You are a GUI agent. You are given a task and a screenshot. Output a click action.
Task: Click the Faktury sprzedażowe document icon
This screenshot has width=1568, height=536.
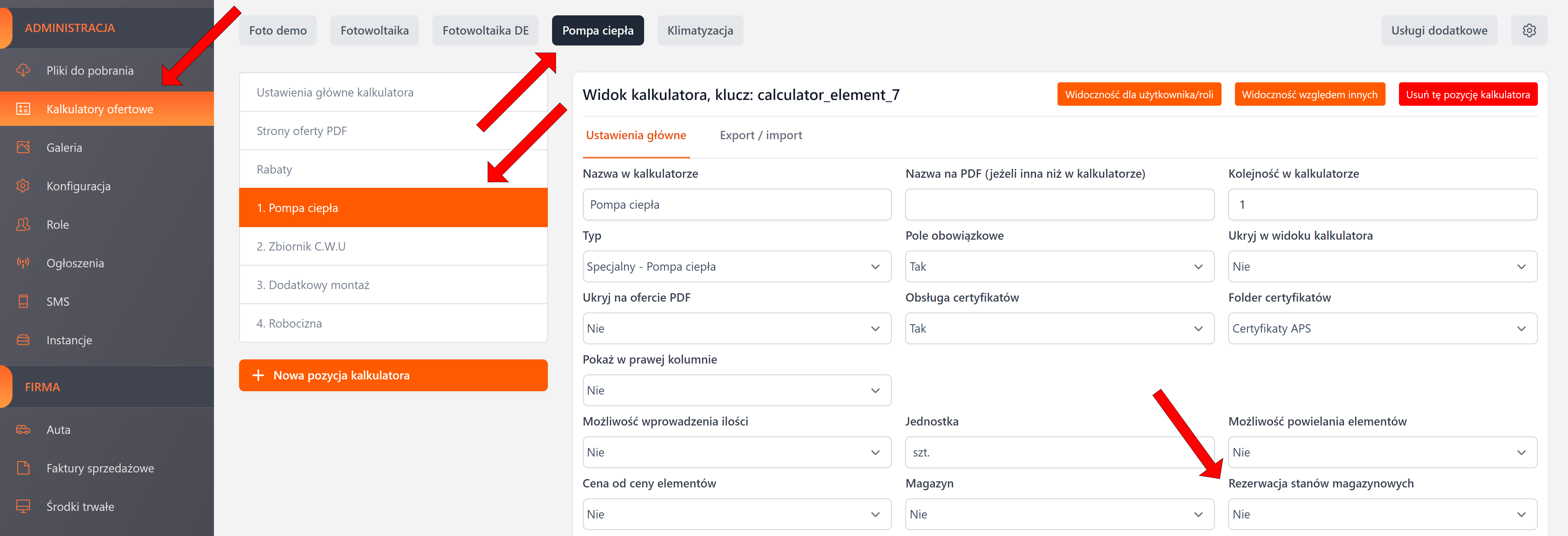(x=23, y=468)
